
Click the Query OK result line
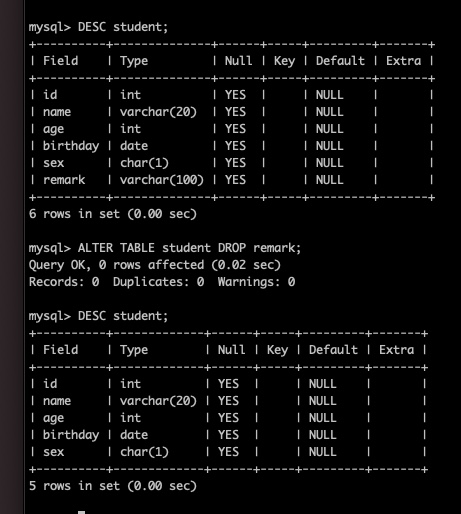155,265
